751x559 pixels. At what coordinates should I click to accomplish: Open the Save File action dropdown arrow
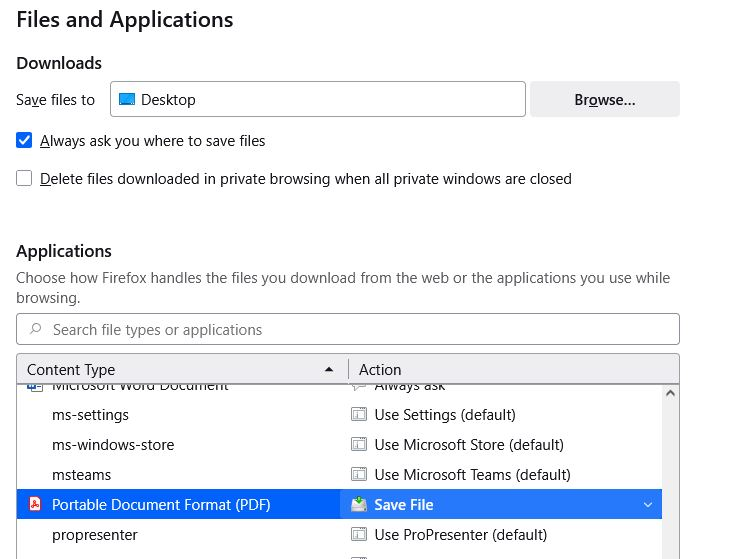coord(647,505)
